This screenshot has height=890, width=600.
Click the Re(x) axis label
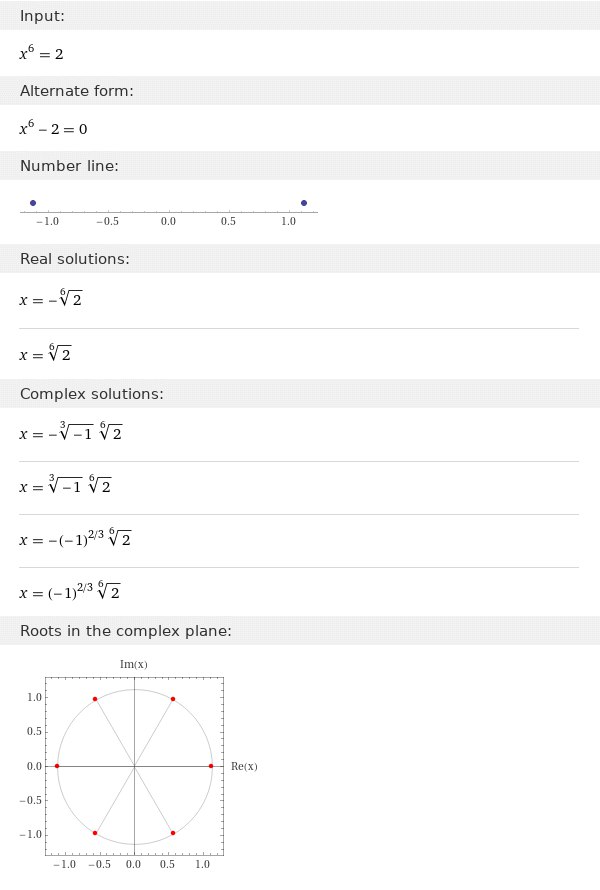(244, 766)
